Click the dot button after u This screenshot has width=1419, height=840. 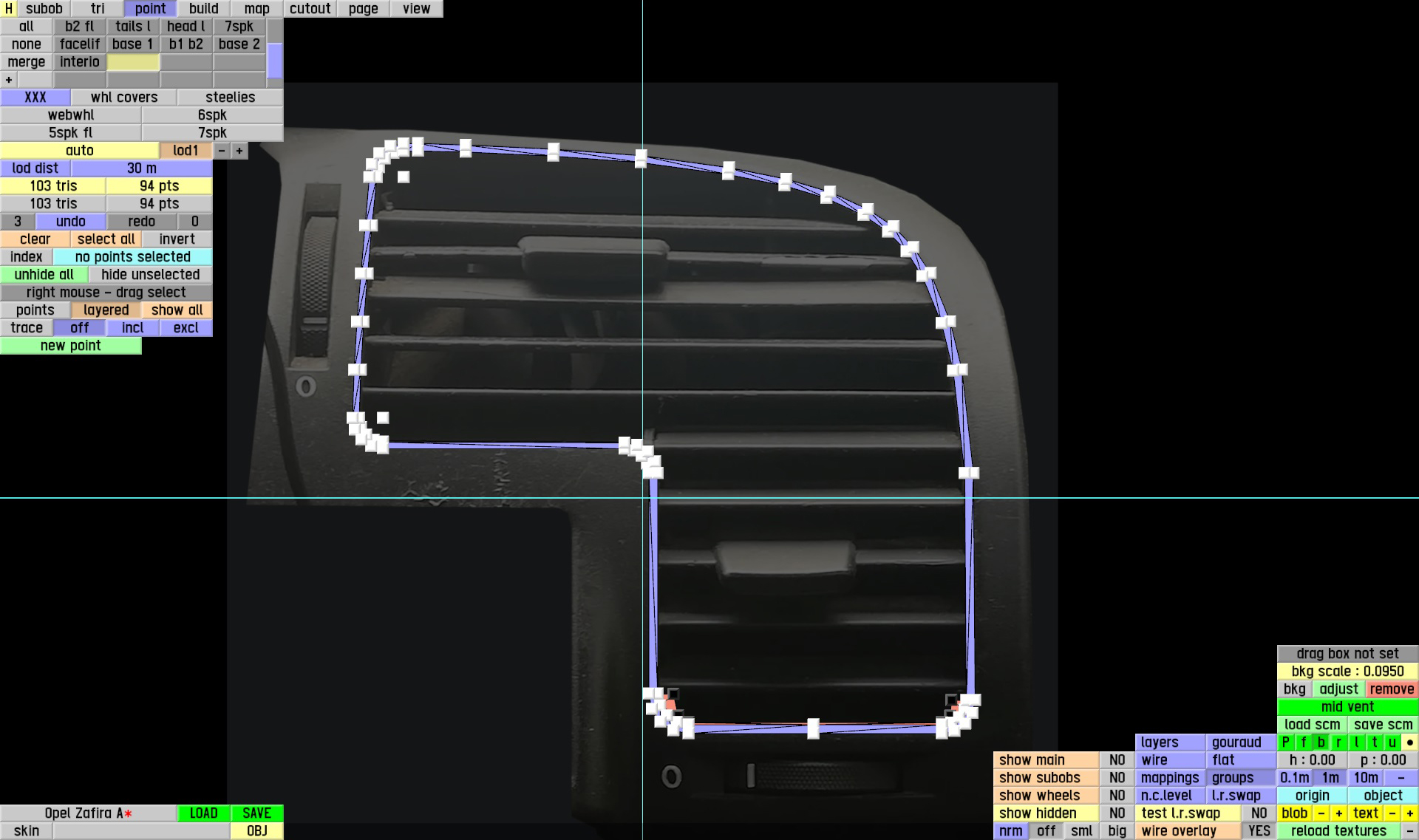point(1410,742)
